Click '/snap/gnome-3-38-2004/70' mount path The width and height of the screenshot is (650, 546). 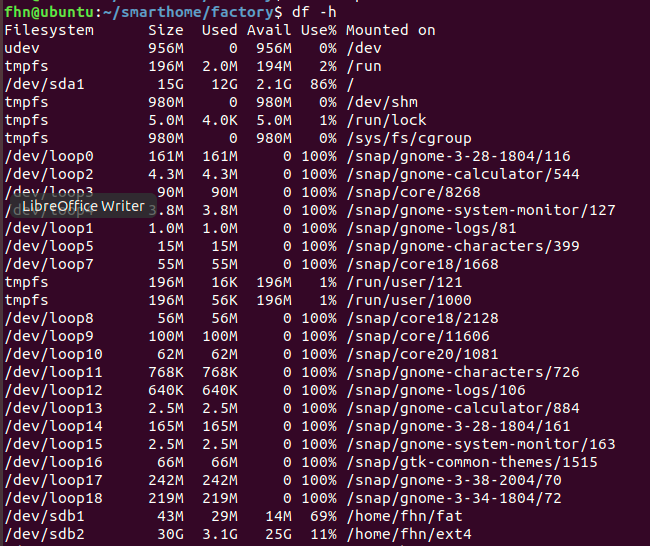[454, 481]
